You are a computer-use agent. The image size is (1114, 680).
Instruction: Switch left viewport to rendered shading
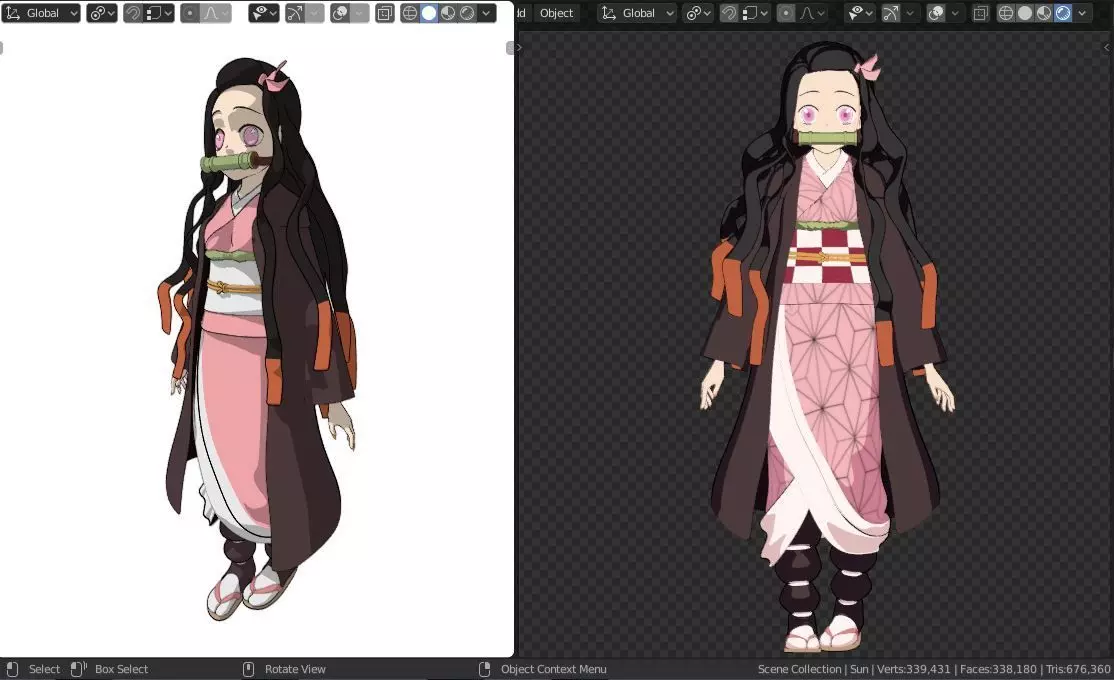pos(467,13)
